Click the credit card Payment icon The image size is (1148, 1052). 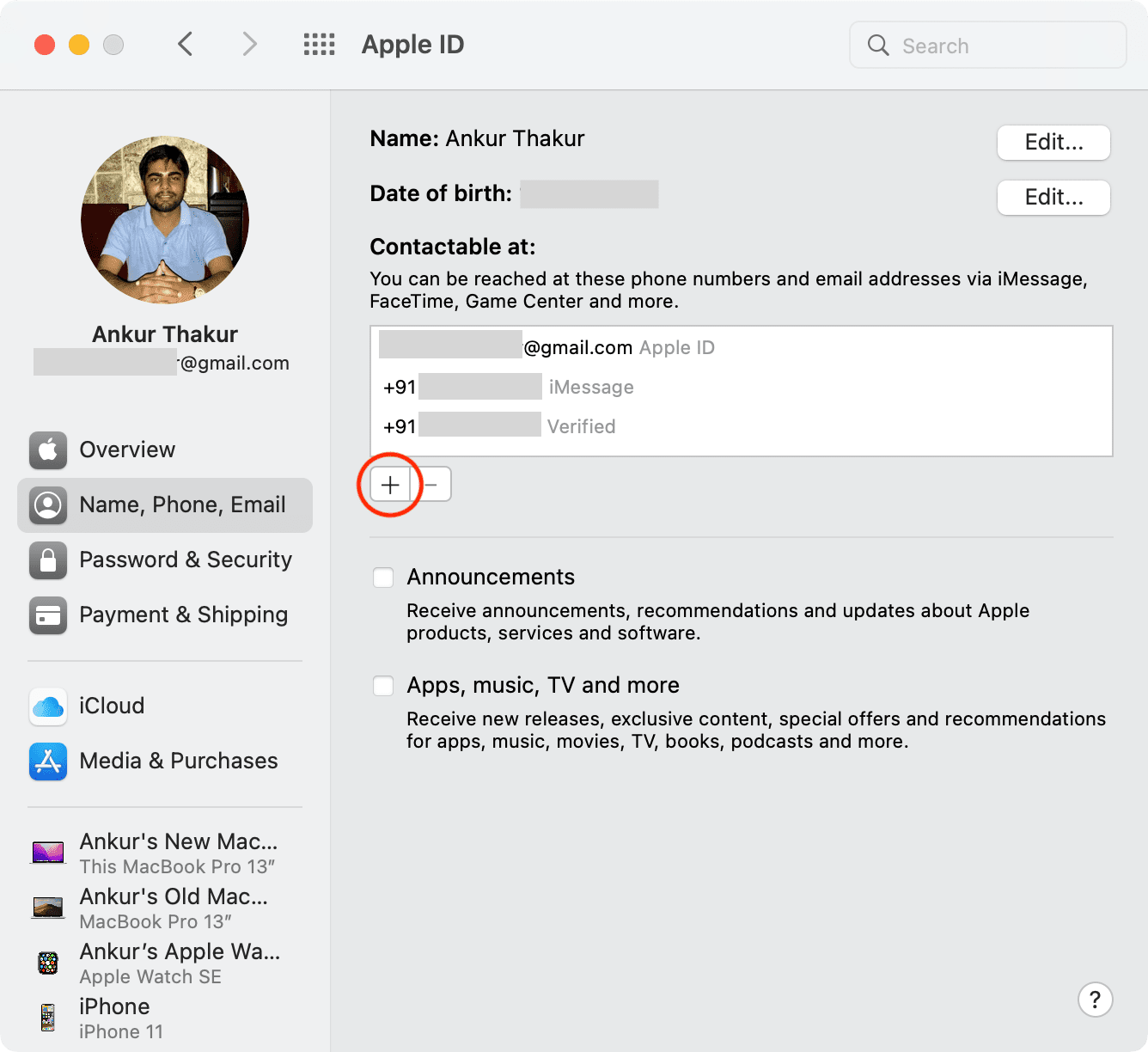[x=48, y=615]
